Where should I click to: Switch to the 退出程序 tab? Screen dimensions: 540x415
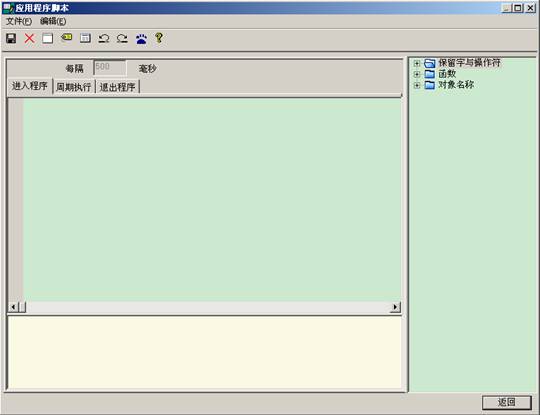[x=117, y=87]
